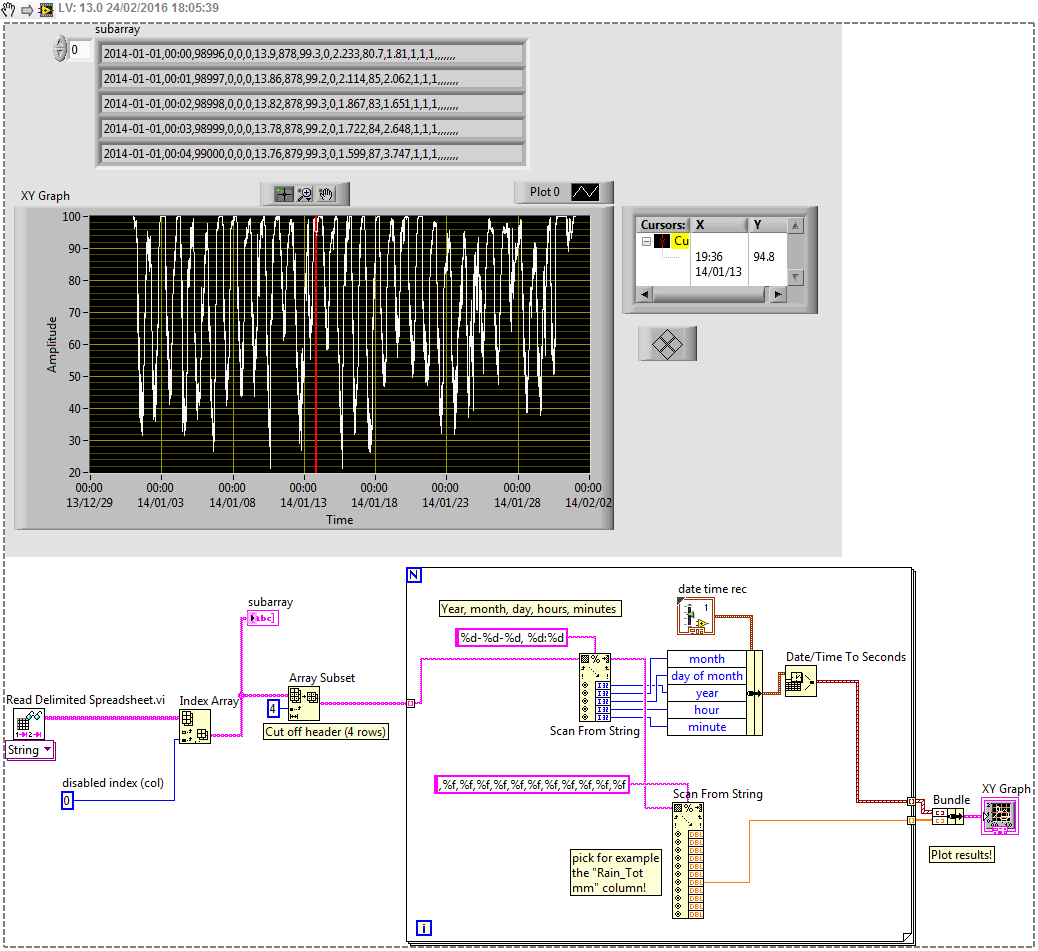
Task: Click the Plot 0 legend label
Action: coord(544,192)
